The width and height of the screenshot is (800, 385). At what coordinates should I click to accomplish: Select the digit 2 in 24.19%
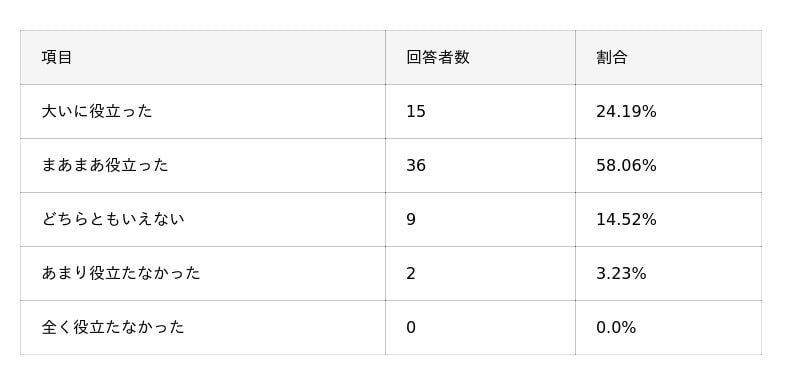601,112
